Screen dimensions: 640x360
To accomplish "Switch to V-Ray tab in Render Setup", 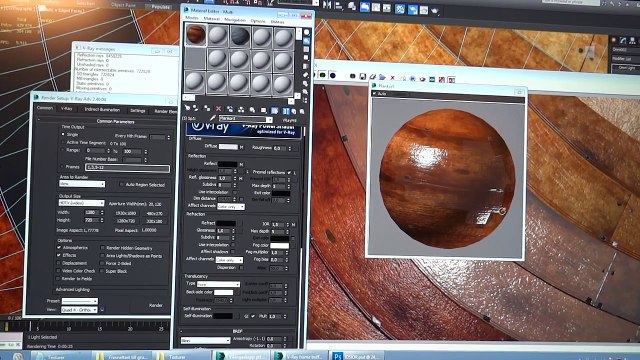I will click(67, 109).
